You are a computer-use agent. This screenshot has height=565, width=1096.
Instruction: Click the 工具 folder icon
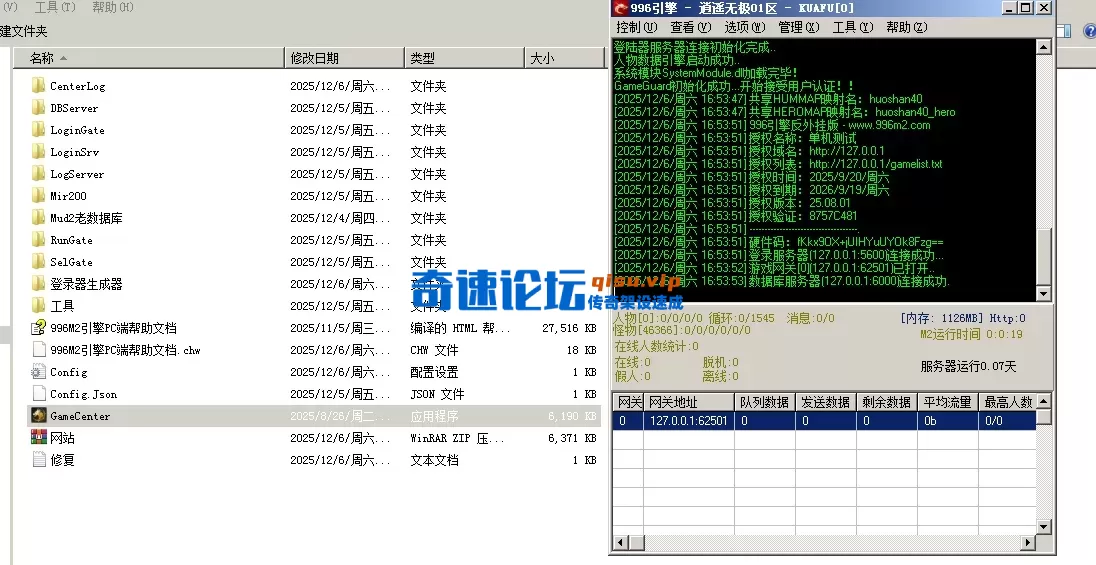point(38,306)
